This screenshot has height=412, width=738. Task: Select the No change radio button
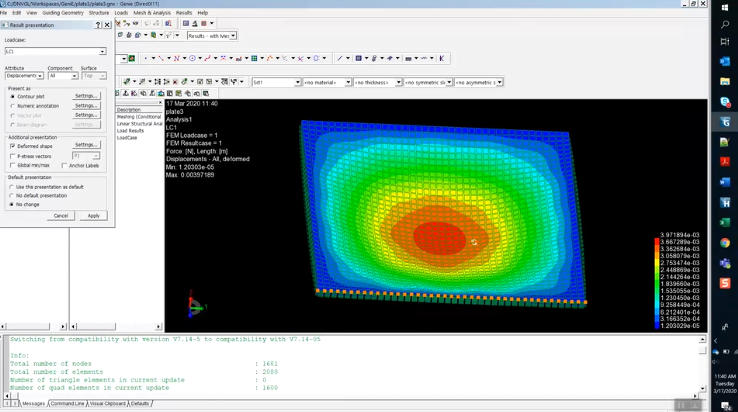(12, 204)
